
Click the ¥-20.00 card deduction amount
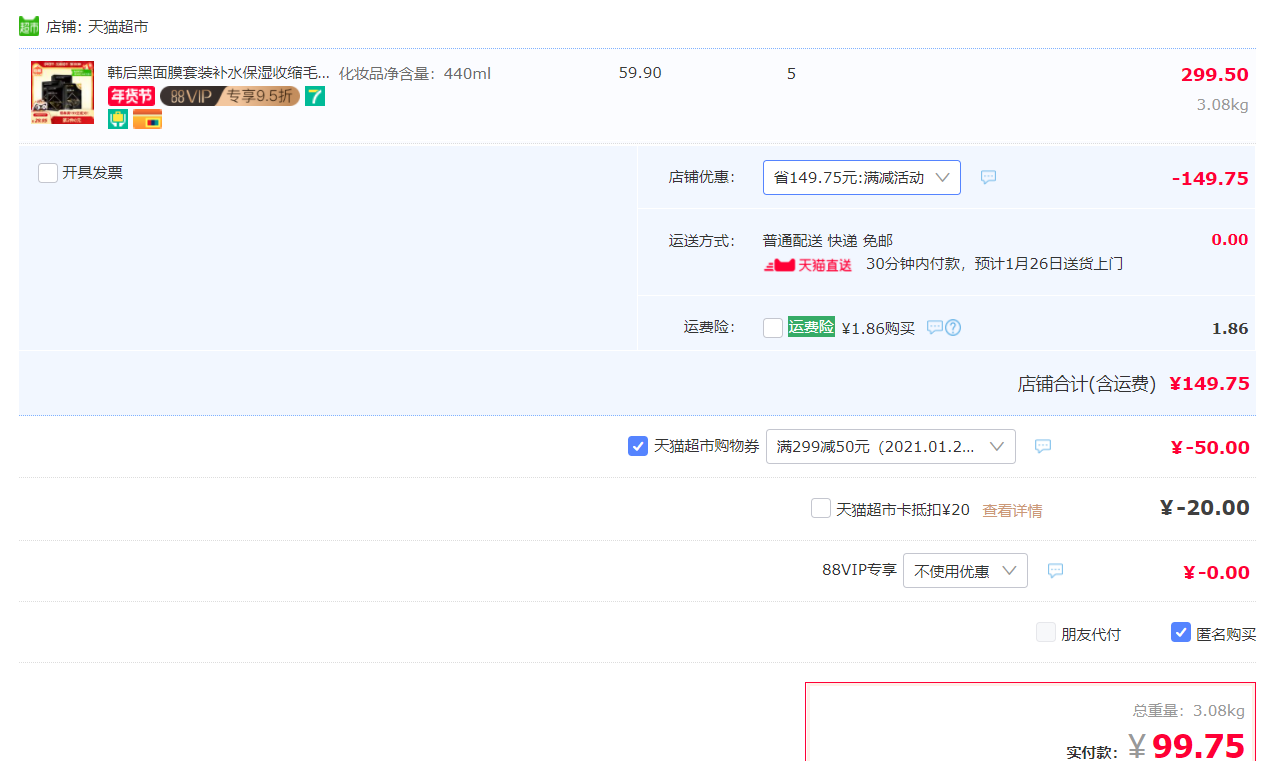pos(1205,508)
